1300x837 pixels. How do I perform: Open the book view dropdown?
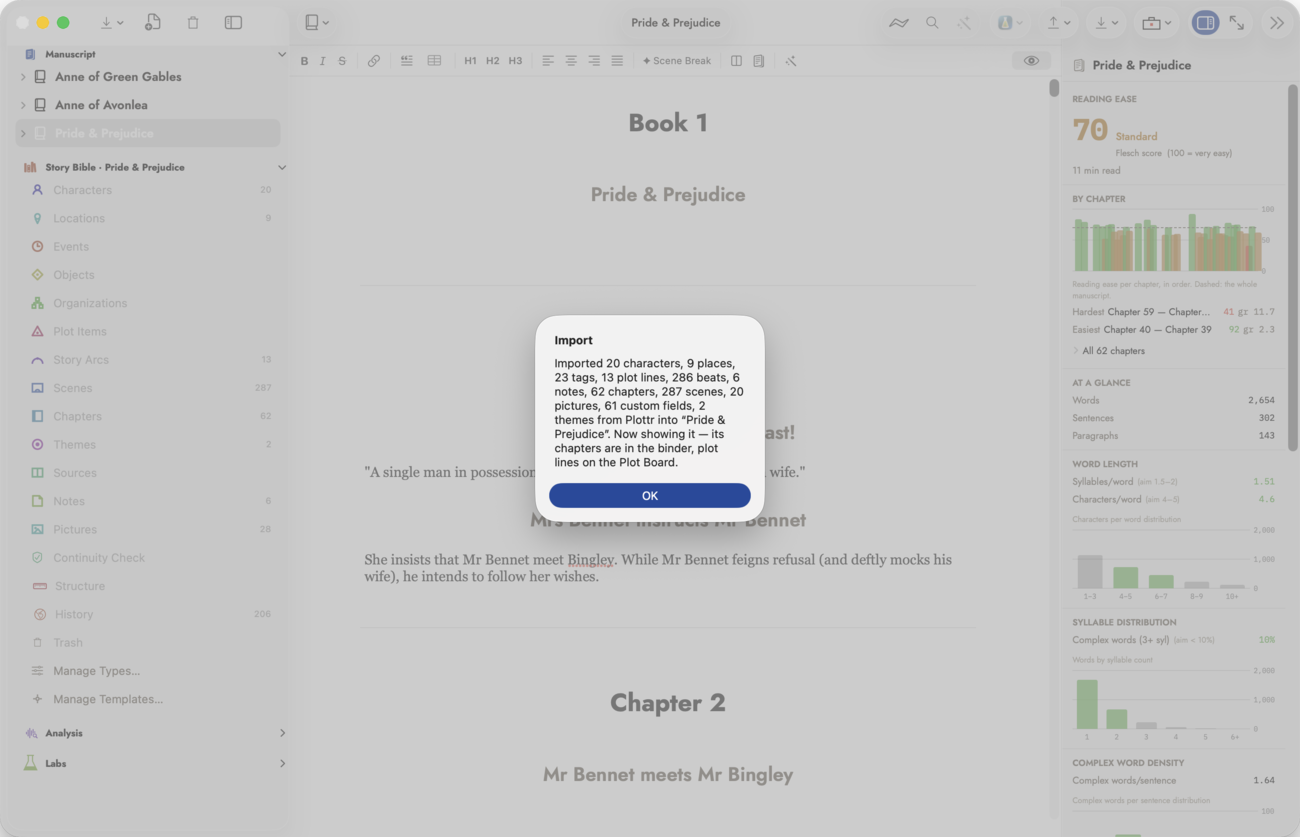coord(317,22)
